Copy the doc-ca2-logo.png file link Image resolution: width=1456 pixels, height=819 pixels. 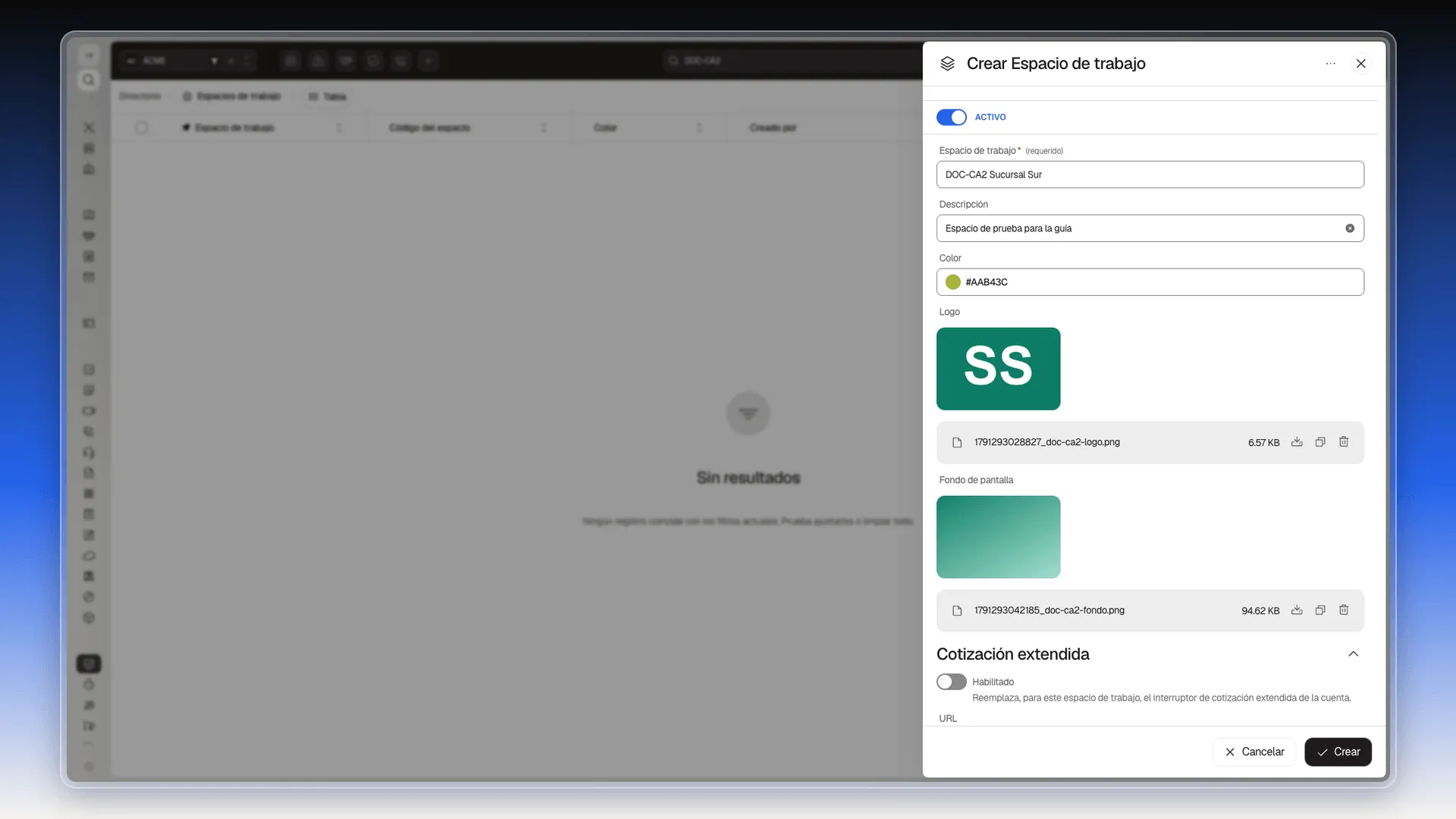[1320, 442]
